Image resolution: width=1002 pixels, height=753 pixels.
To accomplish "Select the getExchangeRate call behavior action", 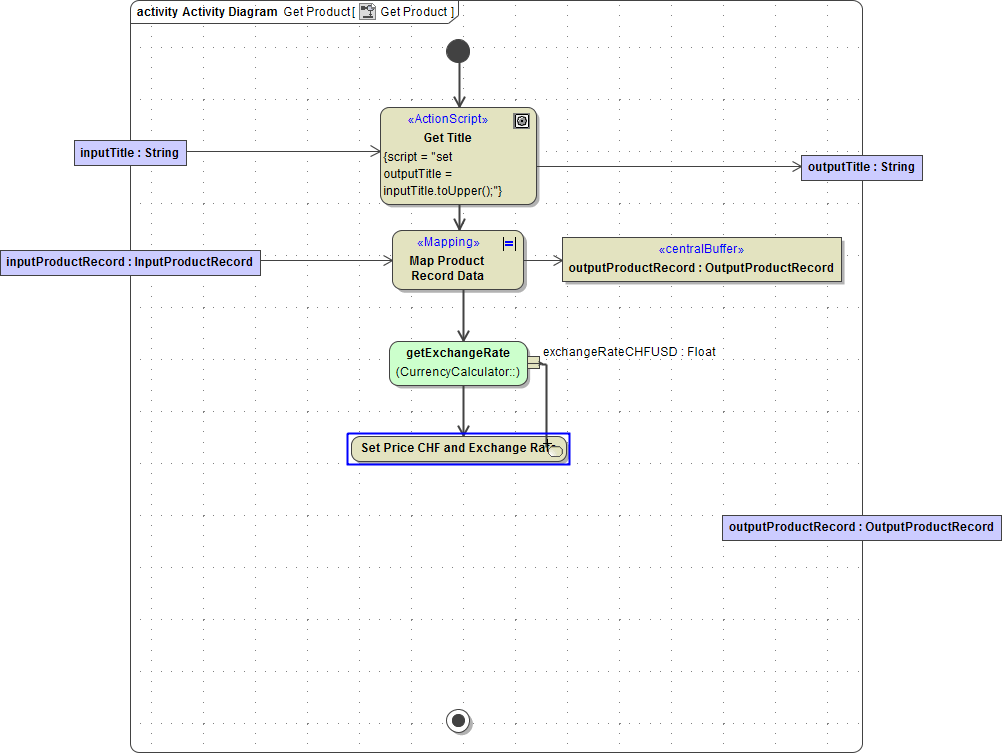I will pyautogui.click(x=458, y=362).
